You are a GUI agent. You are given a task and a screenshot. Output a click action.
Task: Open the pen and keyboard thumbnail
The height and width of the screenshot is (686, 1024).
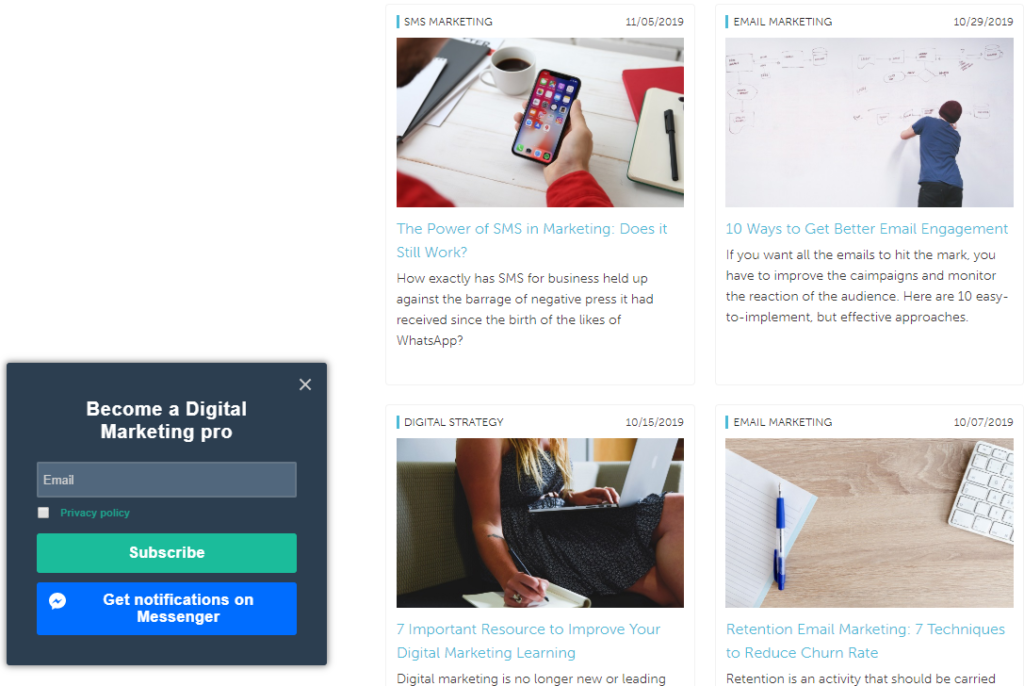(869, 523)
